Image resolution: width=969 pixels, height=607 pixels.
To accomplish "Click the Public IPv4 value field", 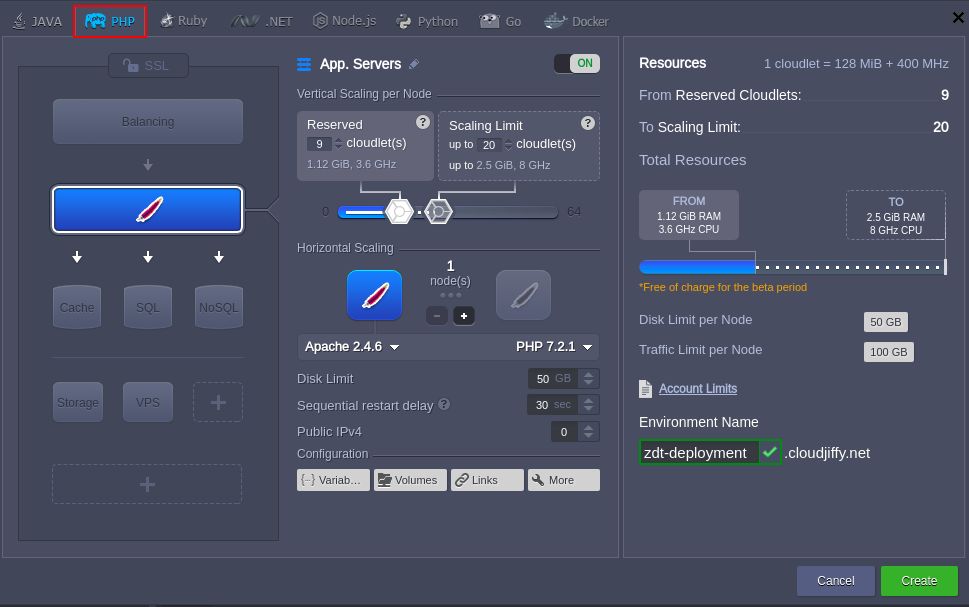I will coord(564,431).
